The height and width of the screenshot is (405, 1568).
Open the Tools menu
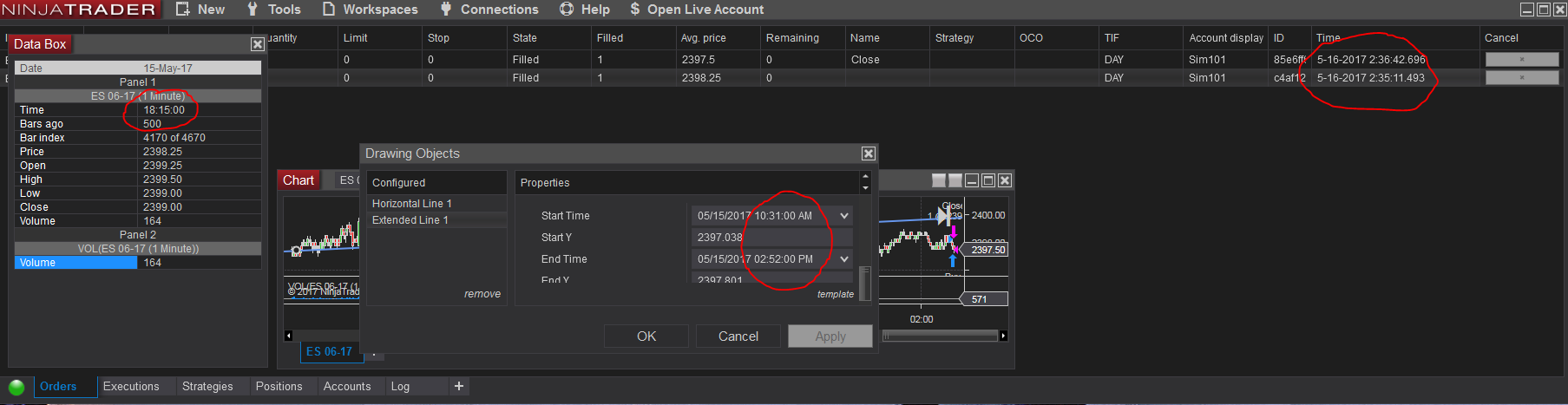[284, 10]
